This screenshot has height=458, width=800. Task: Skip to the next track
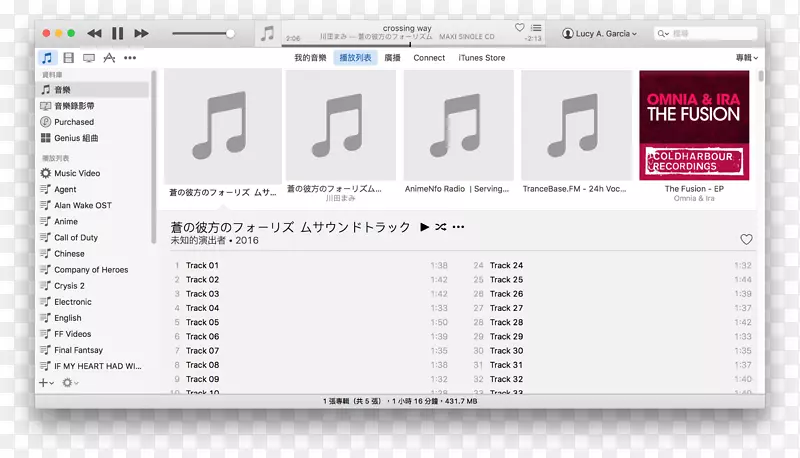click(141, 33)
